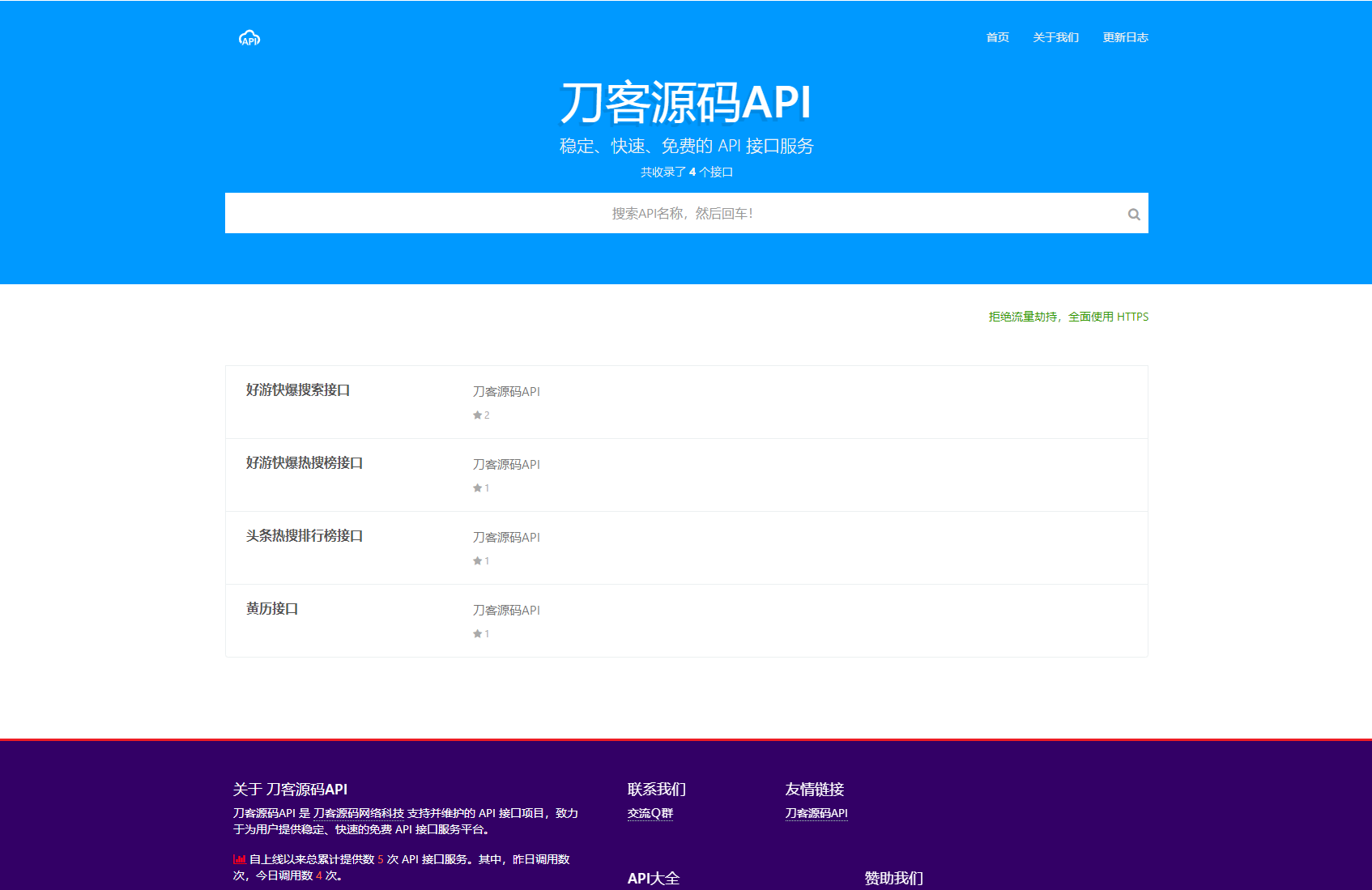Click the 刀客源码API label on 黄历接口 row
The height and width of the screenshot is (890, 1372).
click(x=507, y=609)
